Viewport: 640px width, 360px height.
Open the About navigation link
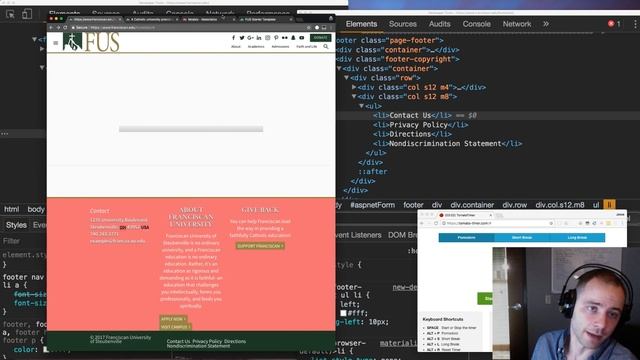236,47
